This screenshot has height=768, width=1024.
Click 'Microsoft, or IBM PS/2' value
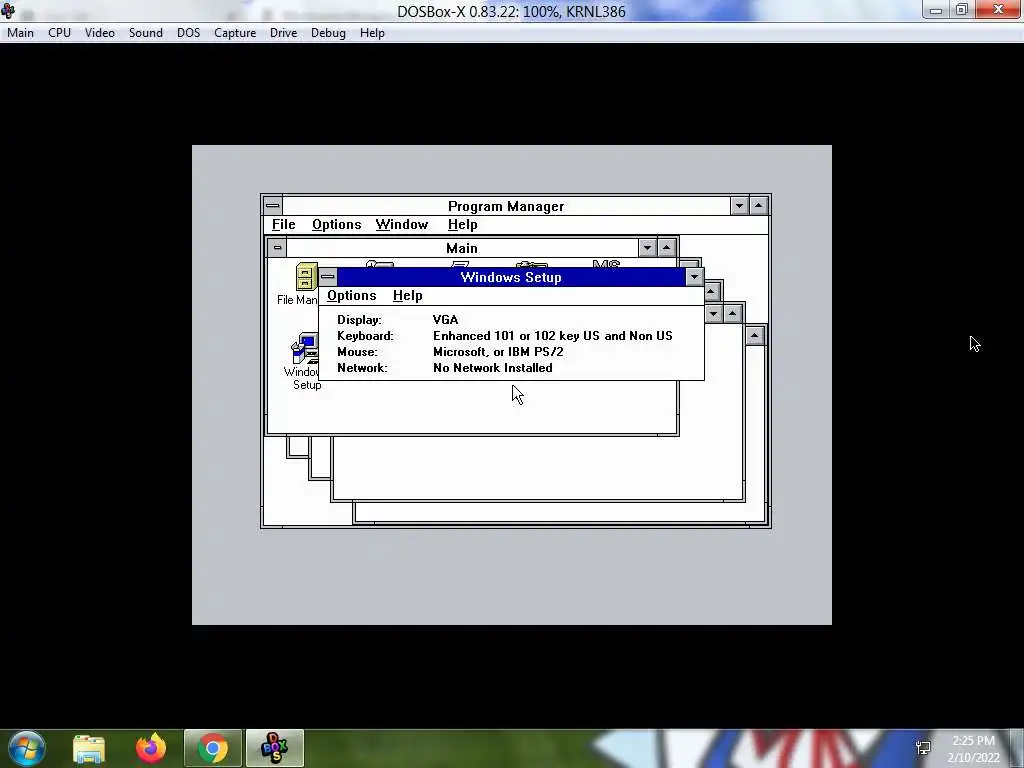pos(498,352)
